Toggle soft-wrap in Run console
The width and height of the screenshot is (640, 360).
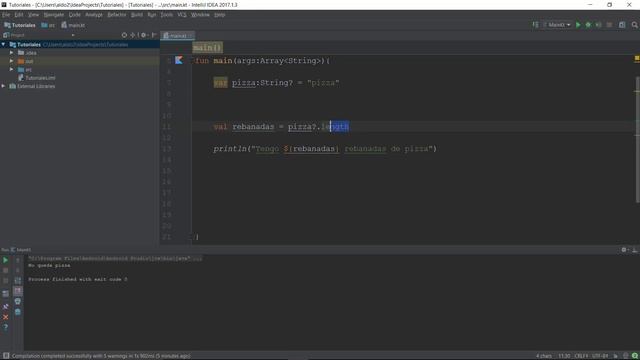[18, 281]
